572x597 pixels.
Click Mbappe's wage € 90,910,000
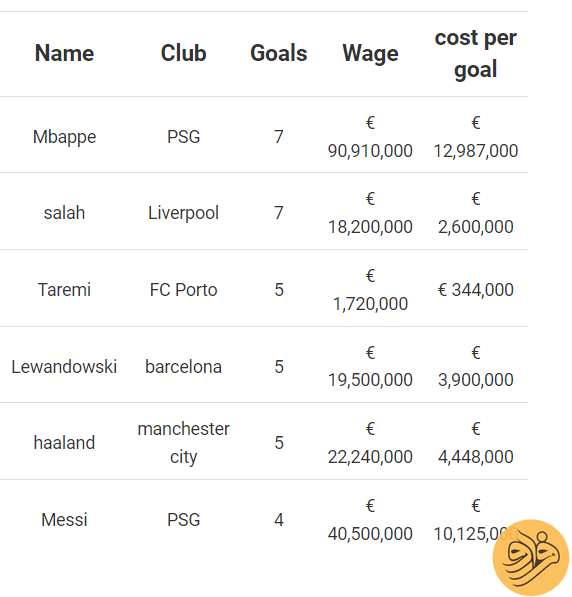tap(371, 137)
